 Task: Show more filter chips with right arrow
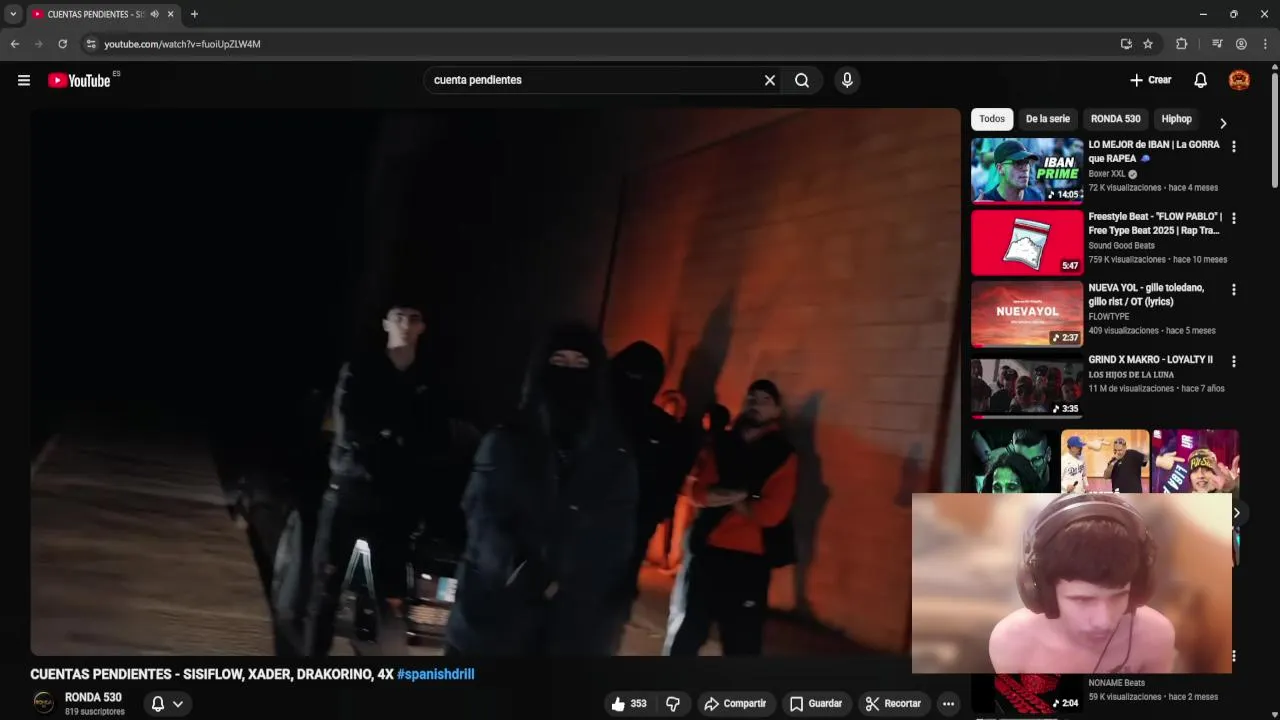click(x=1223, y=123)
